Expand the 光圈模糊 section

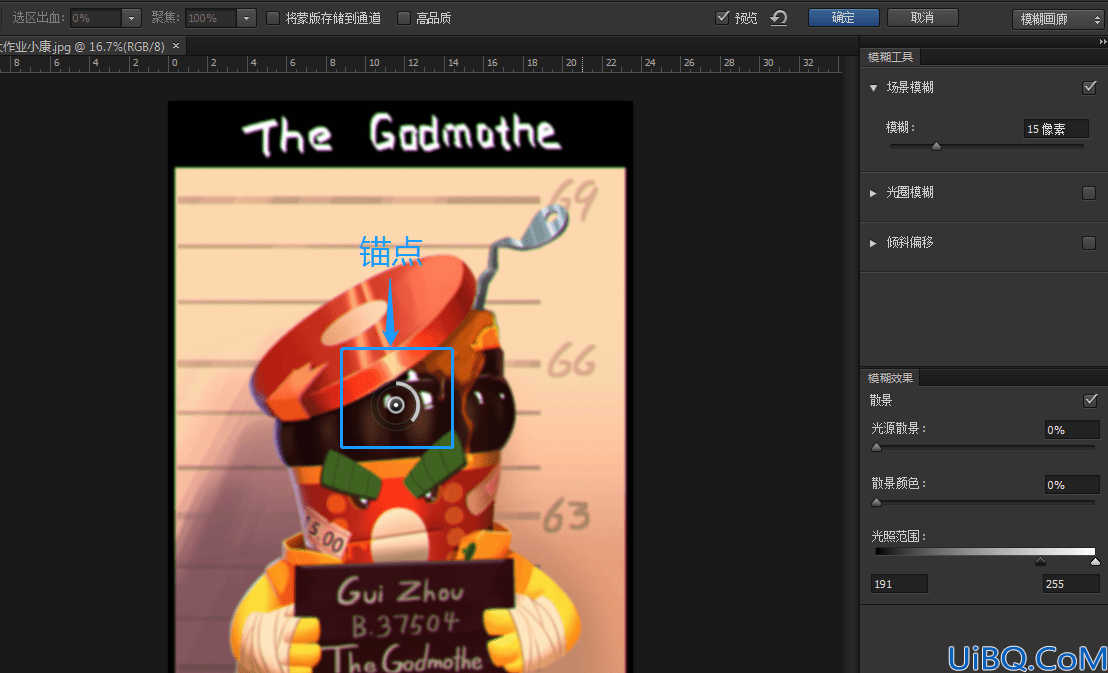[x=873, y=193]
